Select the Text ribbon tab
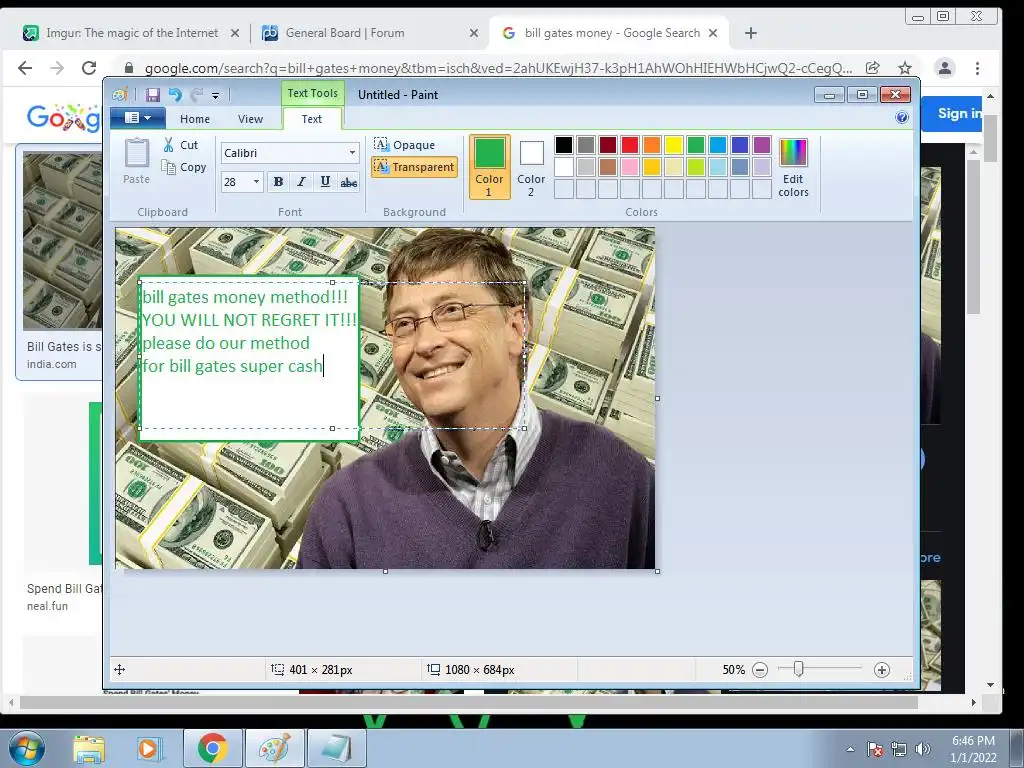Image resolution: width=1024 pixels, height=768 pixels. [x=312, y=119]
